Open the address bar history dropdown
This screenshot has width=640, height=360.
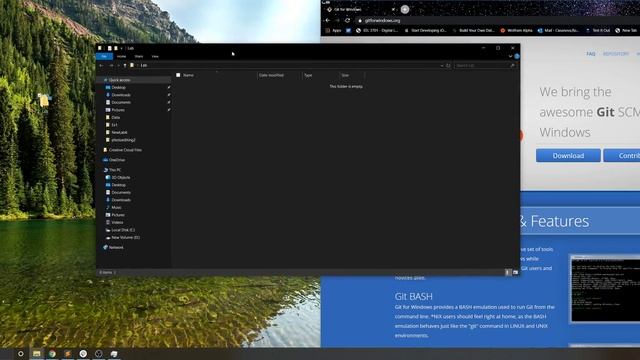[x=442, y=65]
